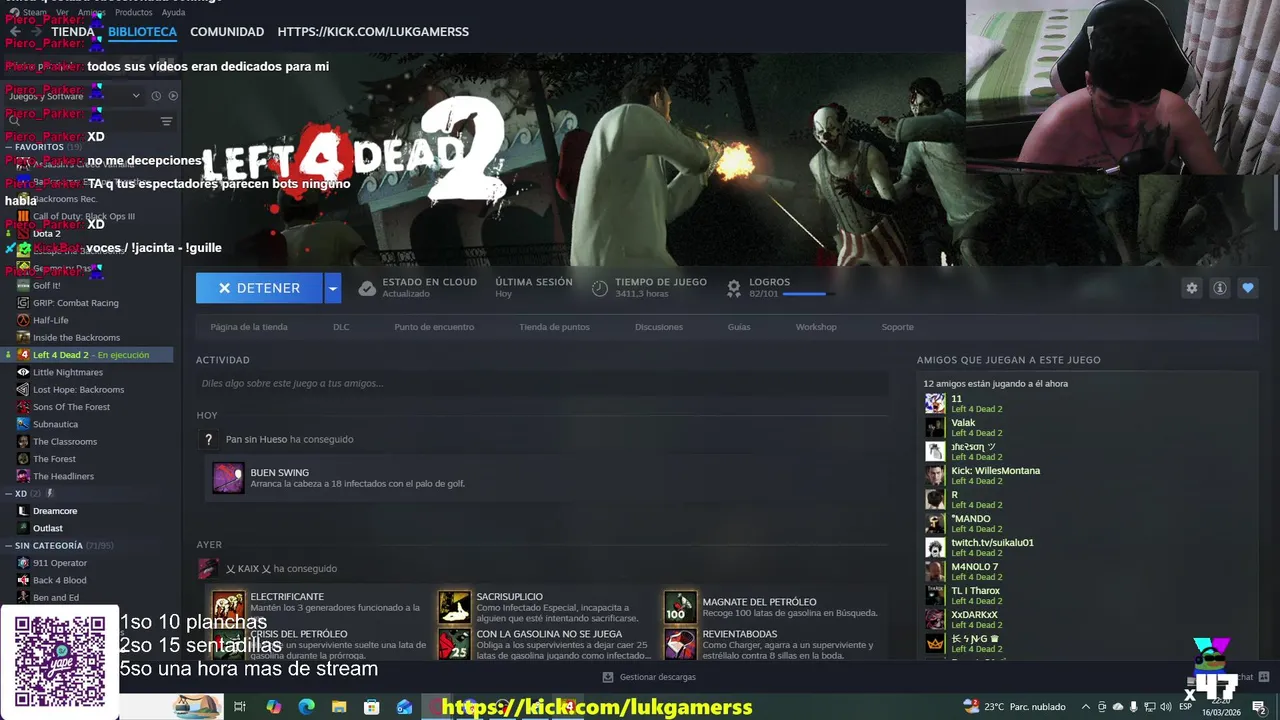This screenshot has width=1280, height=720.
Task: Click the Tiempo de juego clock icon
Action: (599, 288)
